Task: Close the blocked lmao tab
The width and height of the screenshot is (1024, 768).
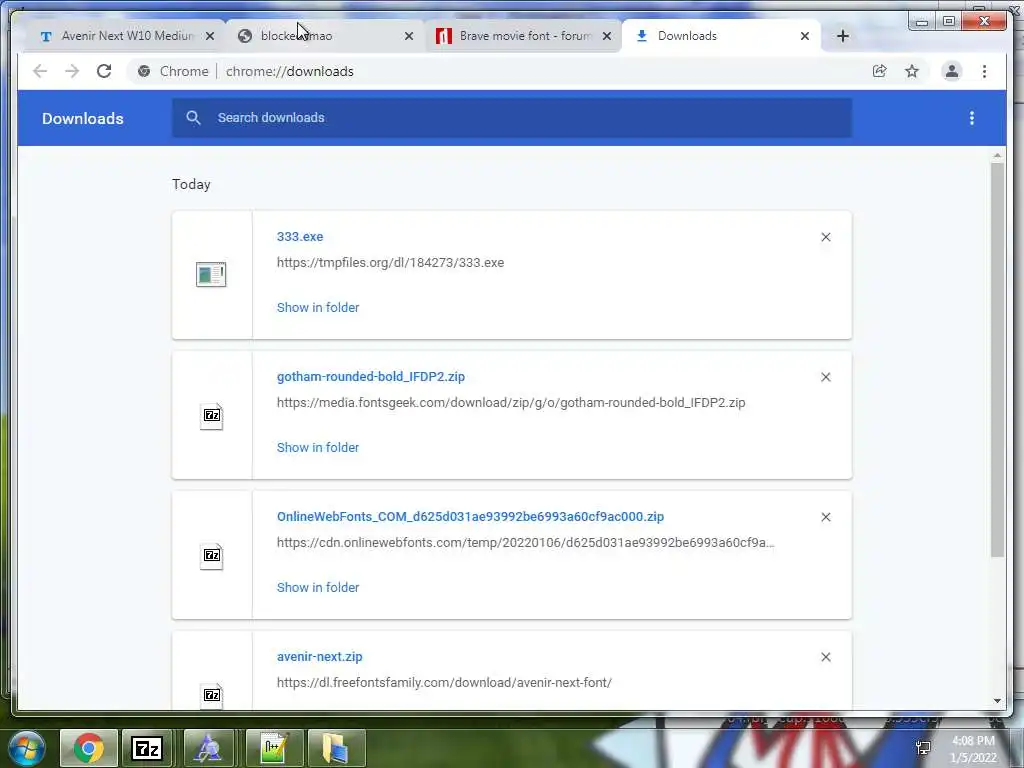Action: pyautogui.click(x=409, y=36)
